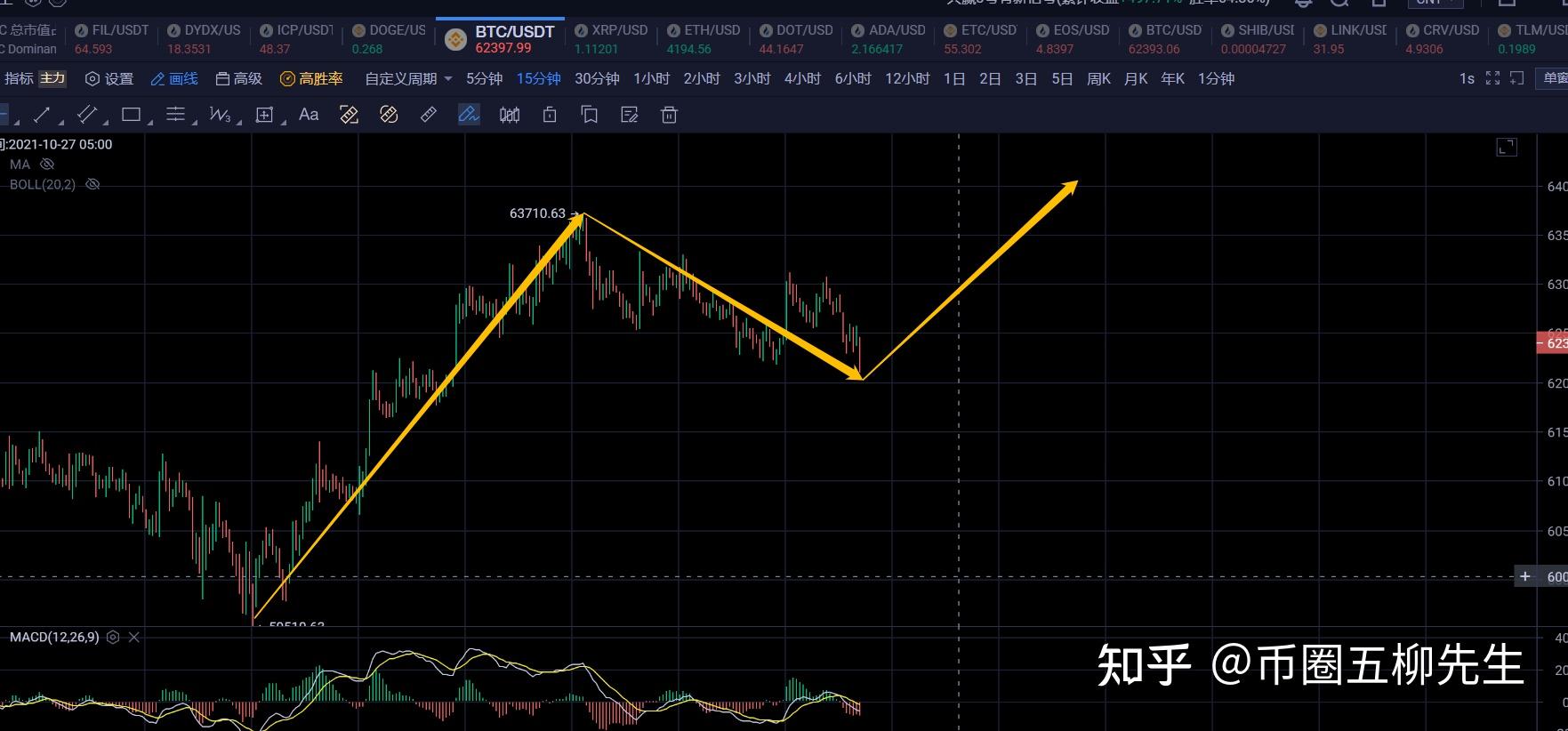Open the 自定义周期 dropdown
Screen dimensions: 1568x731
pyautogui.click(x=408, y=79)
